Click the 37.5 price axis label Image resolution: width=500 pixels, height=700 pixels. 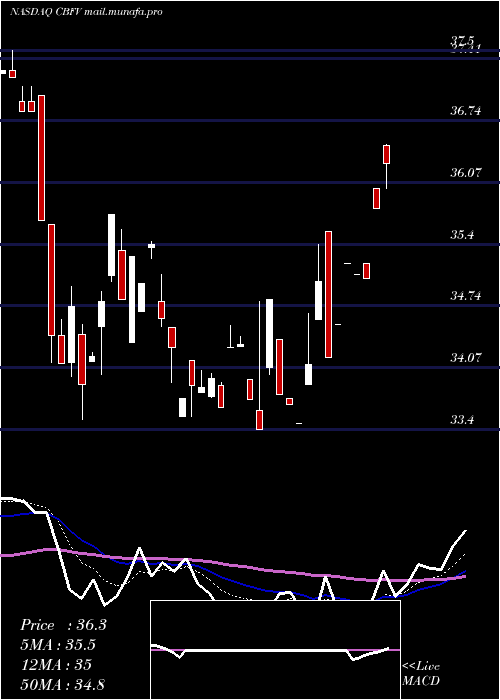[462, 41]
